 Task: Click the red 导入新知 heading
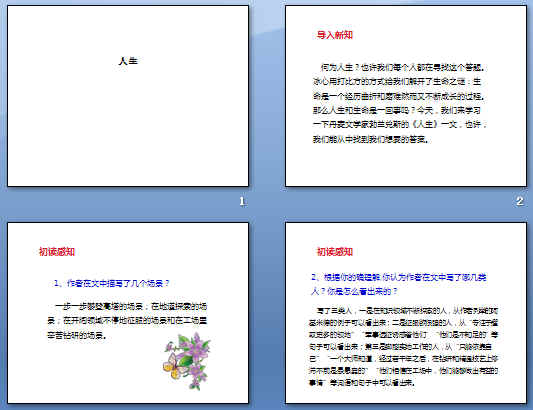[x=334, y=35]
